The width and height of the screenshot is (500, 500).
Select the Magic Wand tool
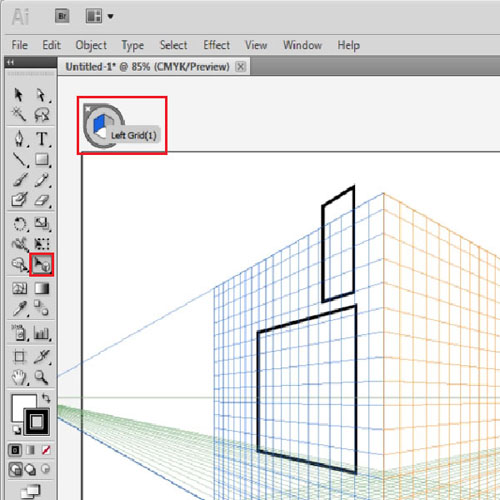tap(19, 115)
